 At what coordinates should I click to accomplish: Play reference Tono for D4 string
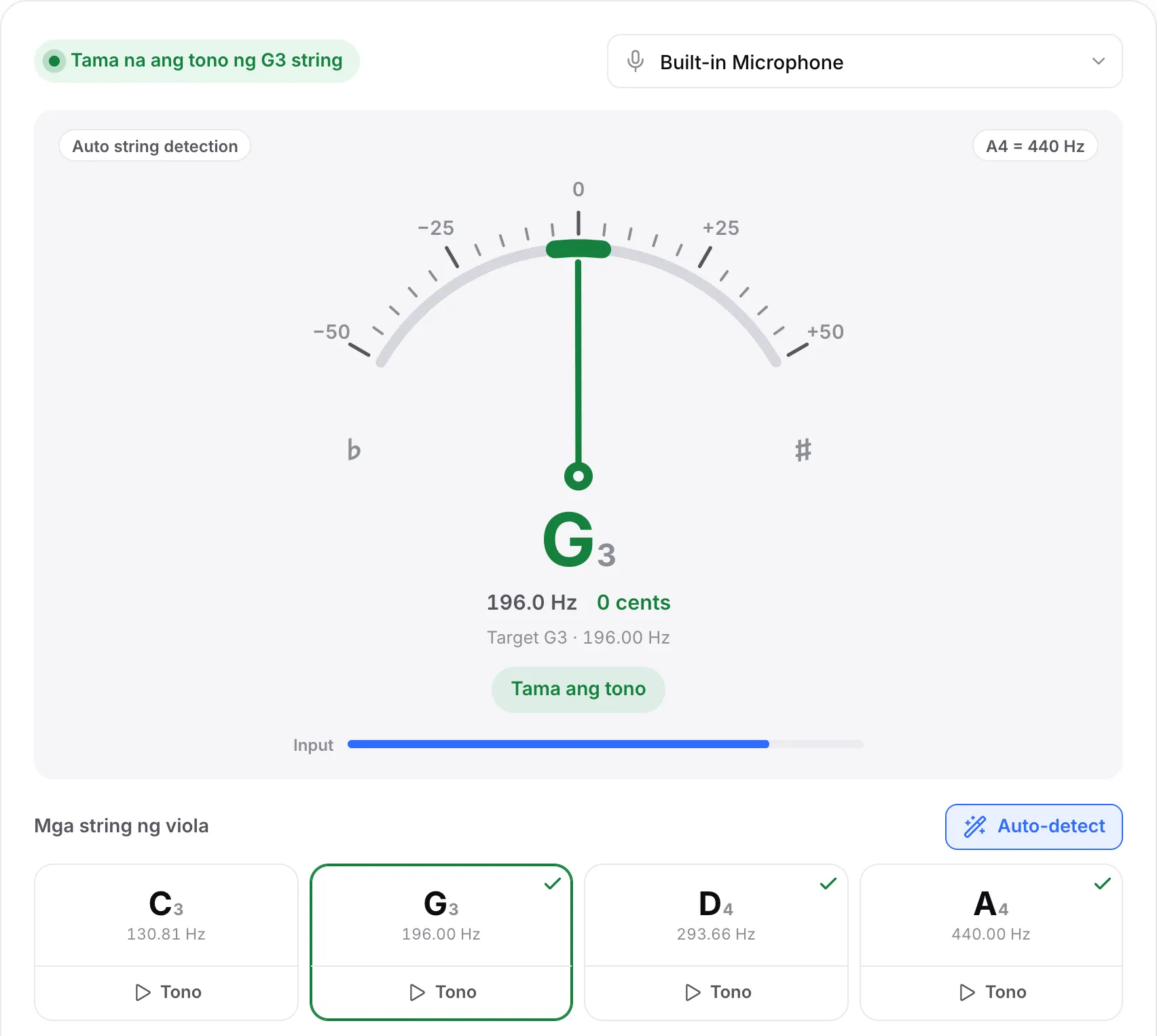point(716,993)
